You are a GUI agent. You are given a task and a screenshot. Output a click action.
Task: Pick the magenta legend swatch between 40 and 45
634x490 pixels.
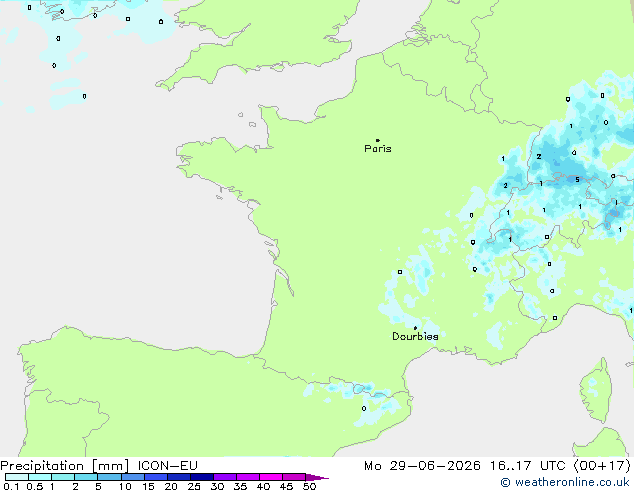(x=271, y=477)
